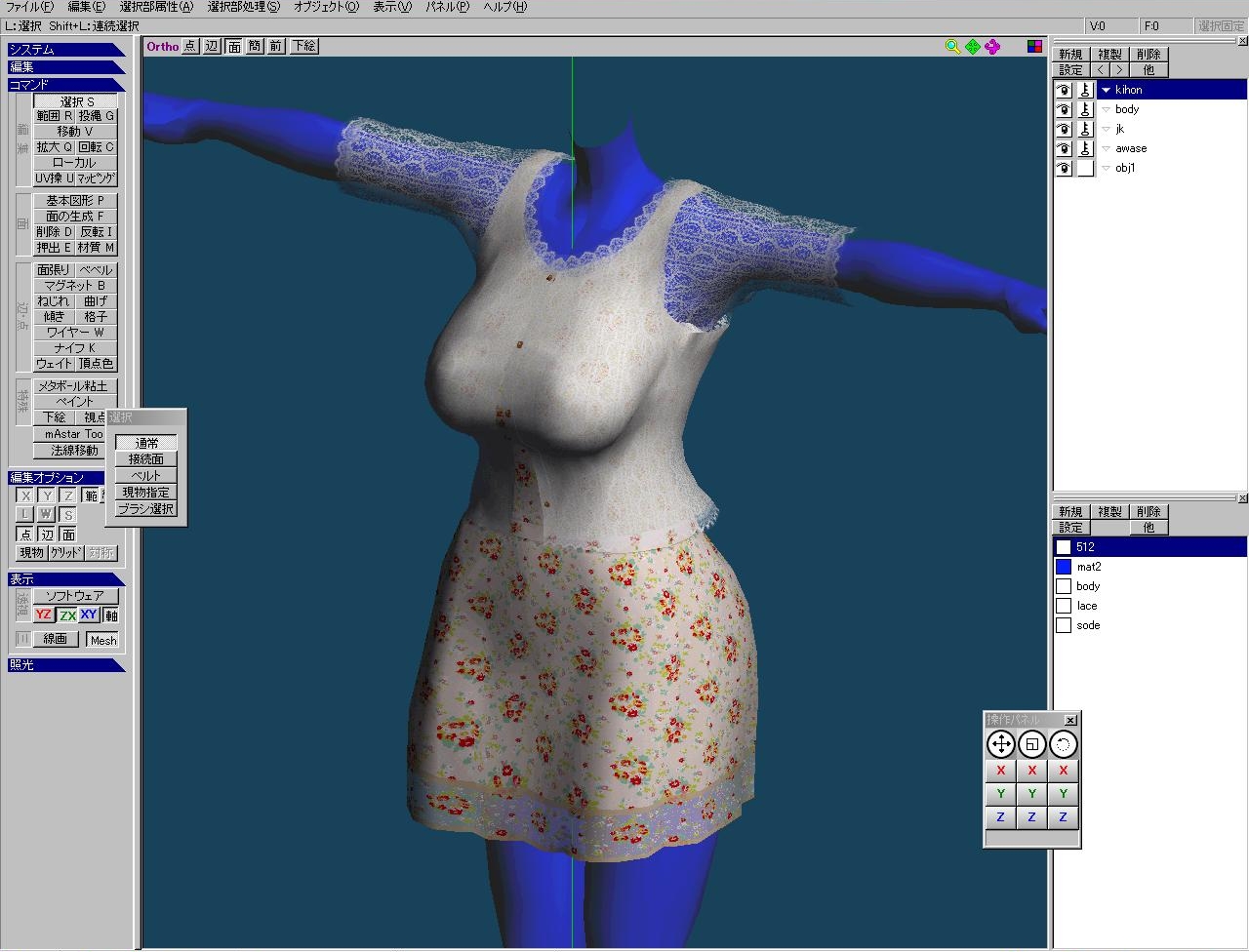
Task: Select the lace material in list
Action: pyautogui.click(x=1087, y=606)
